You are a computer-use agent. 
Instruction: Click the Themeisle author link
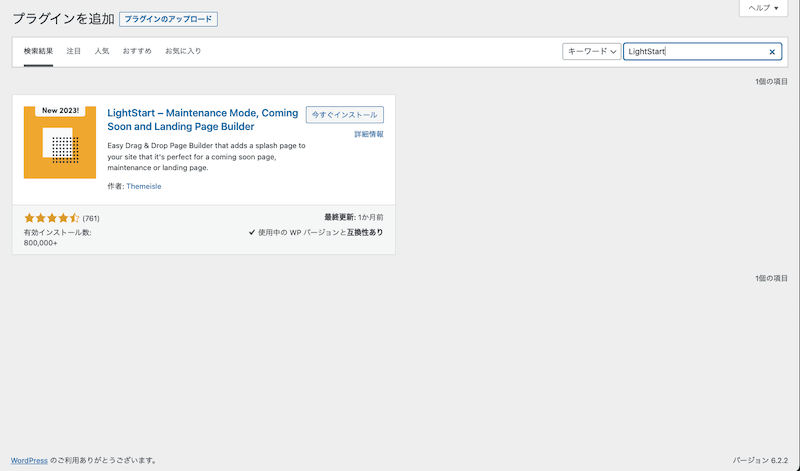[x=144, y=187]
